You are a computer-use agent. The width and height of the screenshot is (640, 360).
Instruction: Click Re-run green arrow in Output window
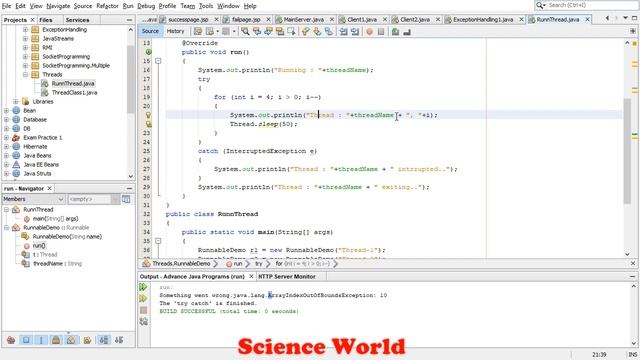pos(143,287)
